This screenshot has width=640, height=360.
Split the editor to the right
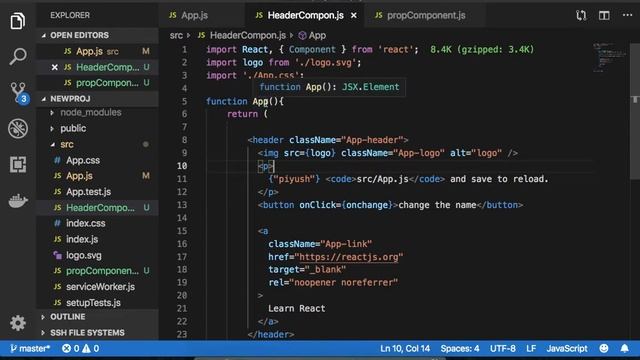coord(604,16)
